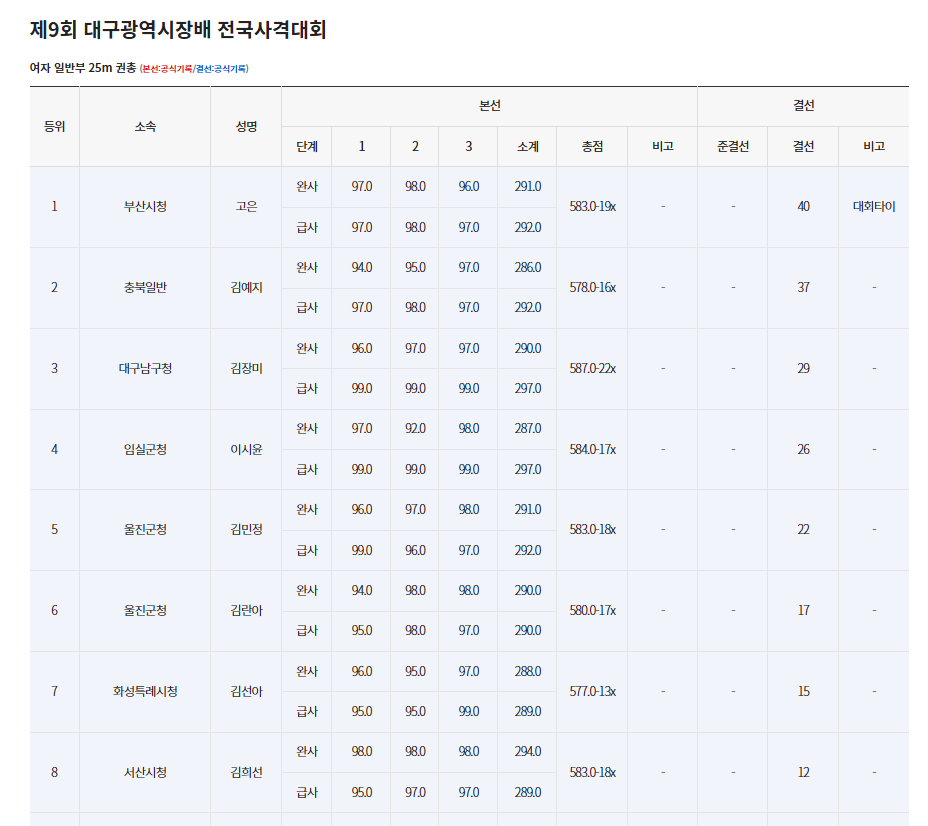The height and width of the screenshot is (826, 928).
Task: Select team name 임실군청
Action: (145, 450)
